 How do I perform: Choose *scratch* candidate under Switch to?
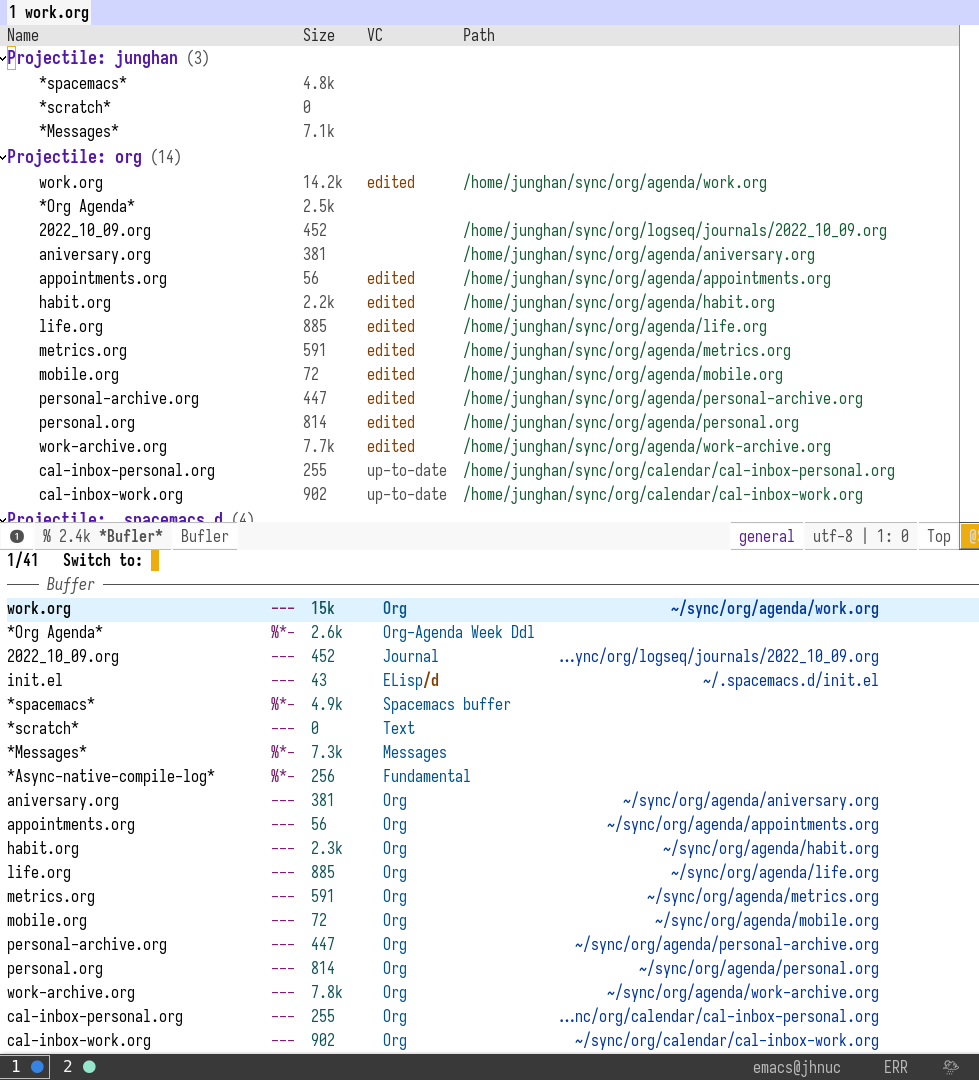pyautogui.click(x=489, y=729)
